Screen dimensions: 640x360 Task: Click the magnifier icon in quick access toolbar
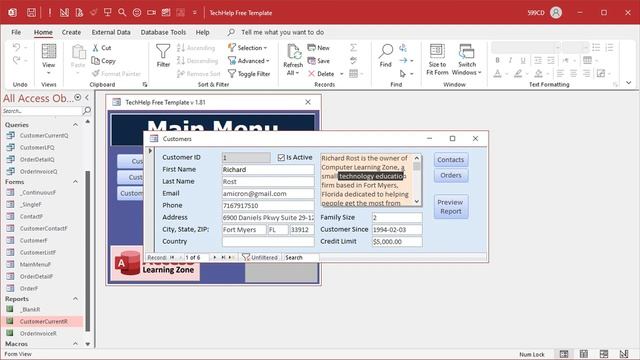[x=122, y=13]
